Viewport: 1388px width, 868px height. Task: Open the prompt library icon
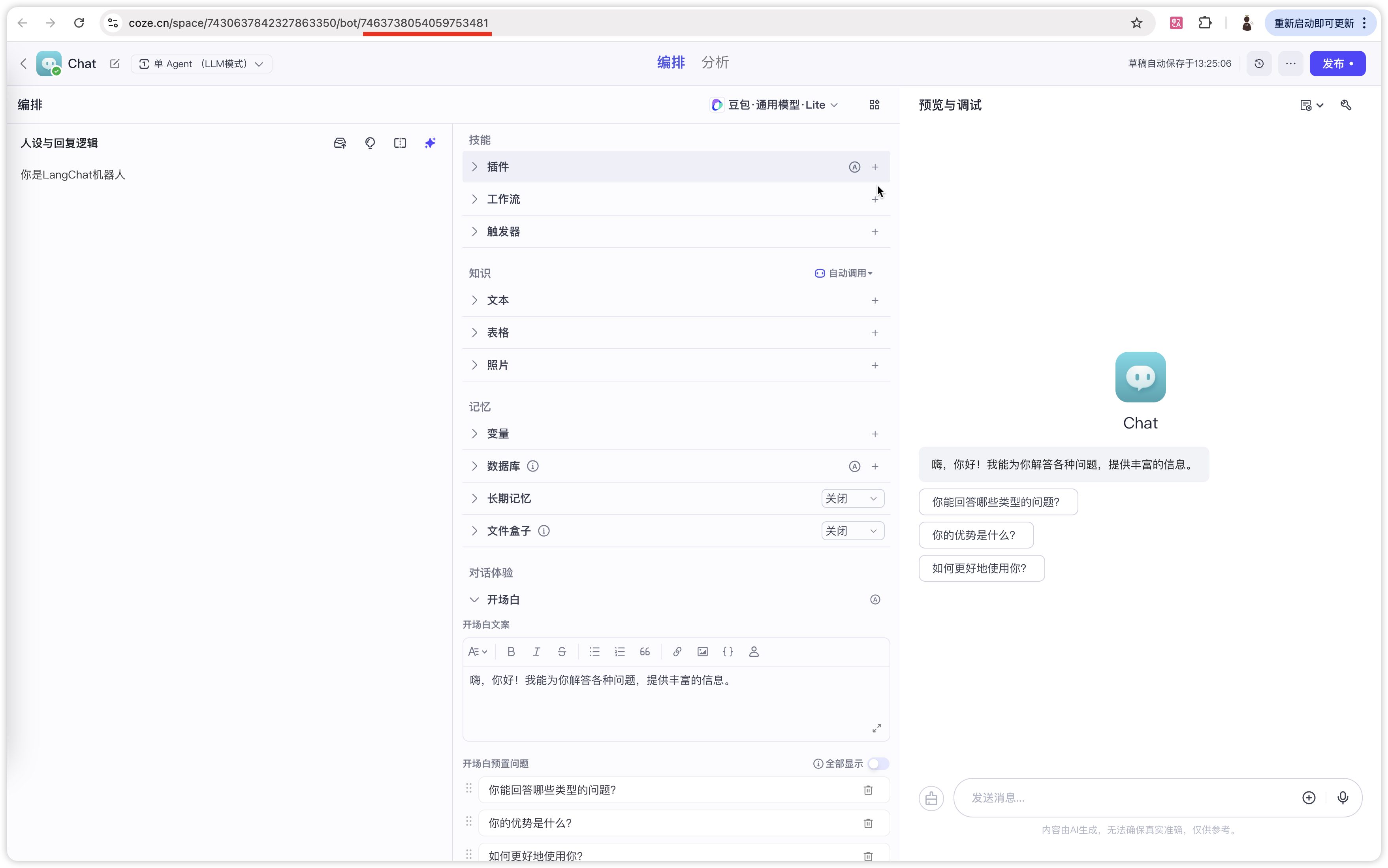(340, 143)
